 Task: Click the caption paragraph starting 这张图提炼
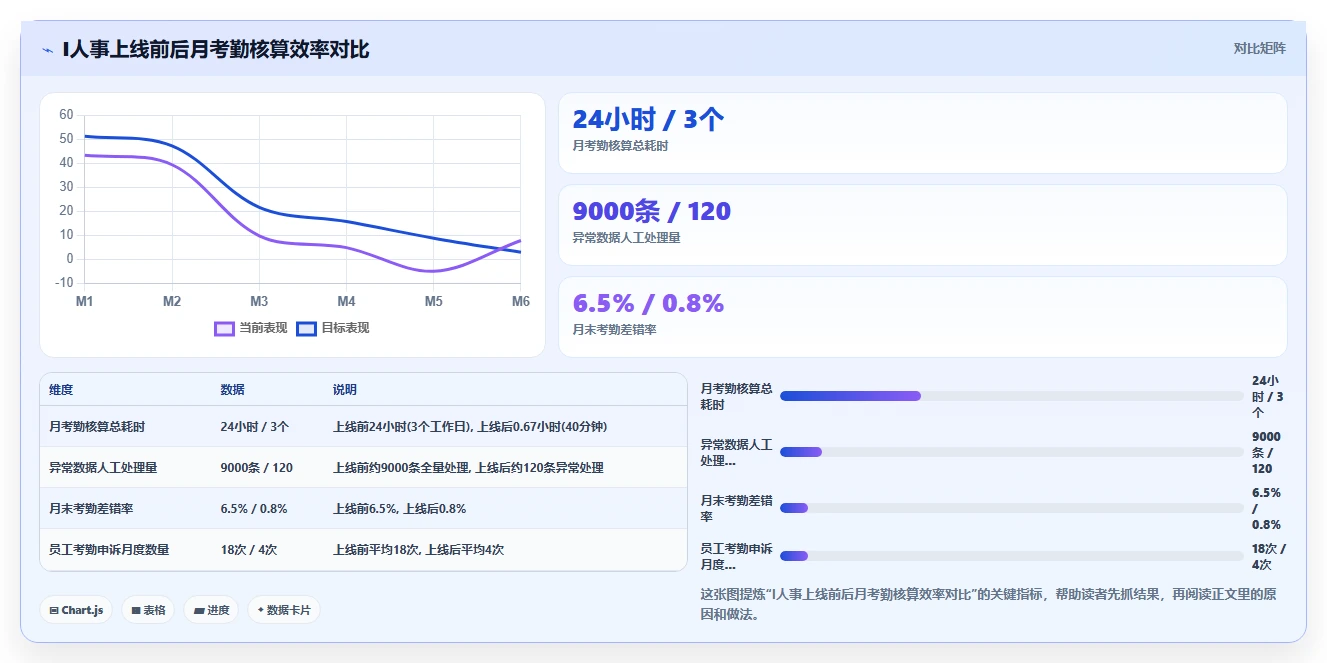pyautogui.click(x=988, y=605)
